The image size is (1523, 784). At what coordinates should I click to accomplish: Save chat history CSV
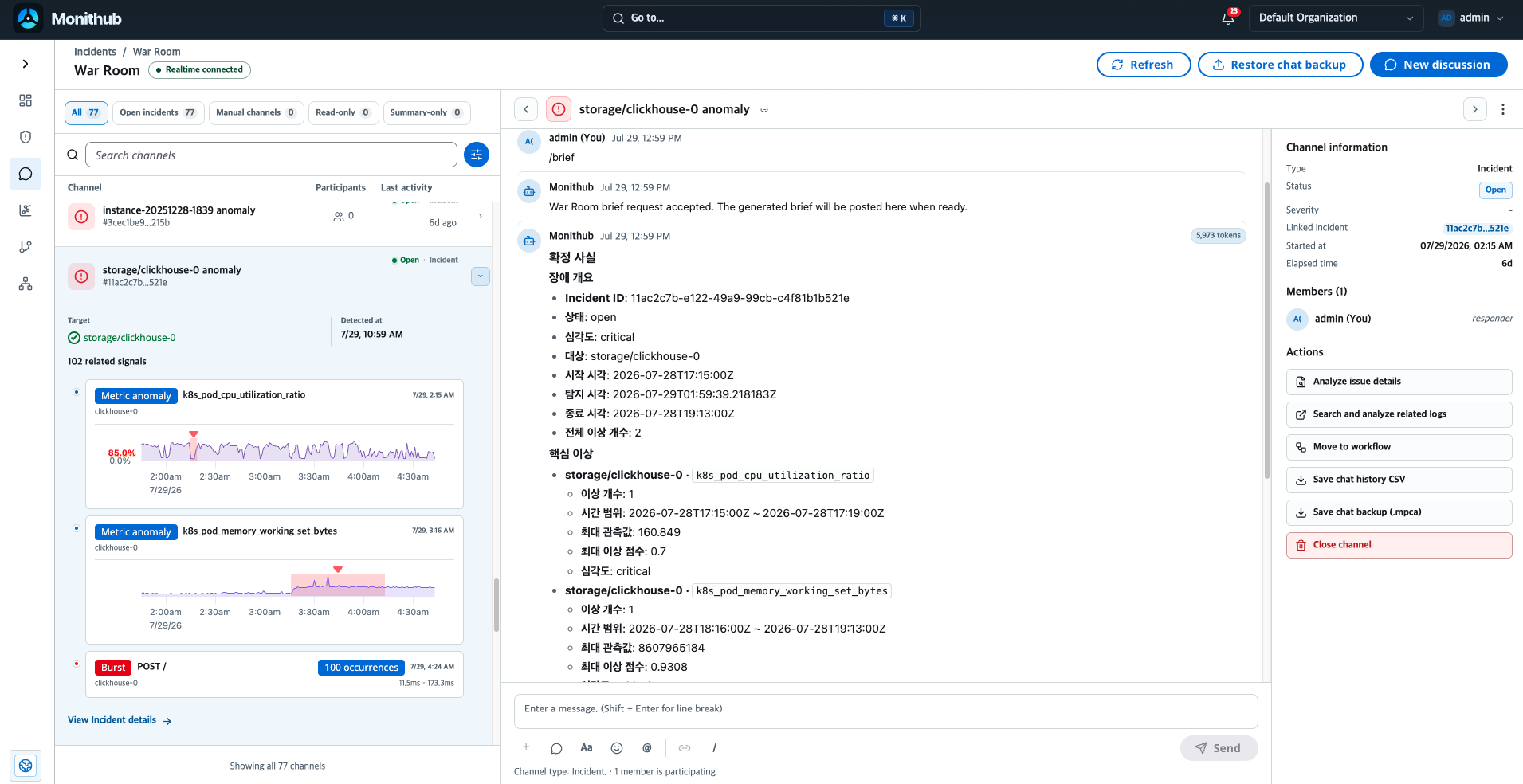coord(1399,480)
